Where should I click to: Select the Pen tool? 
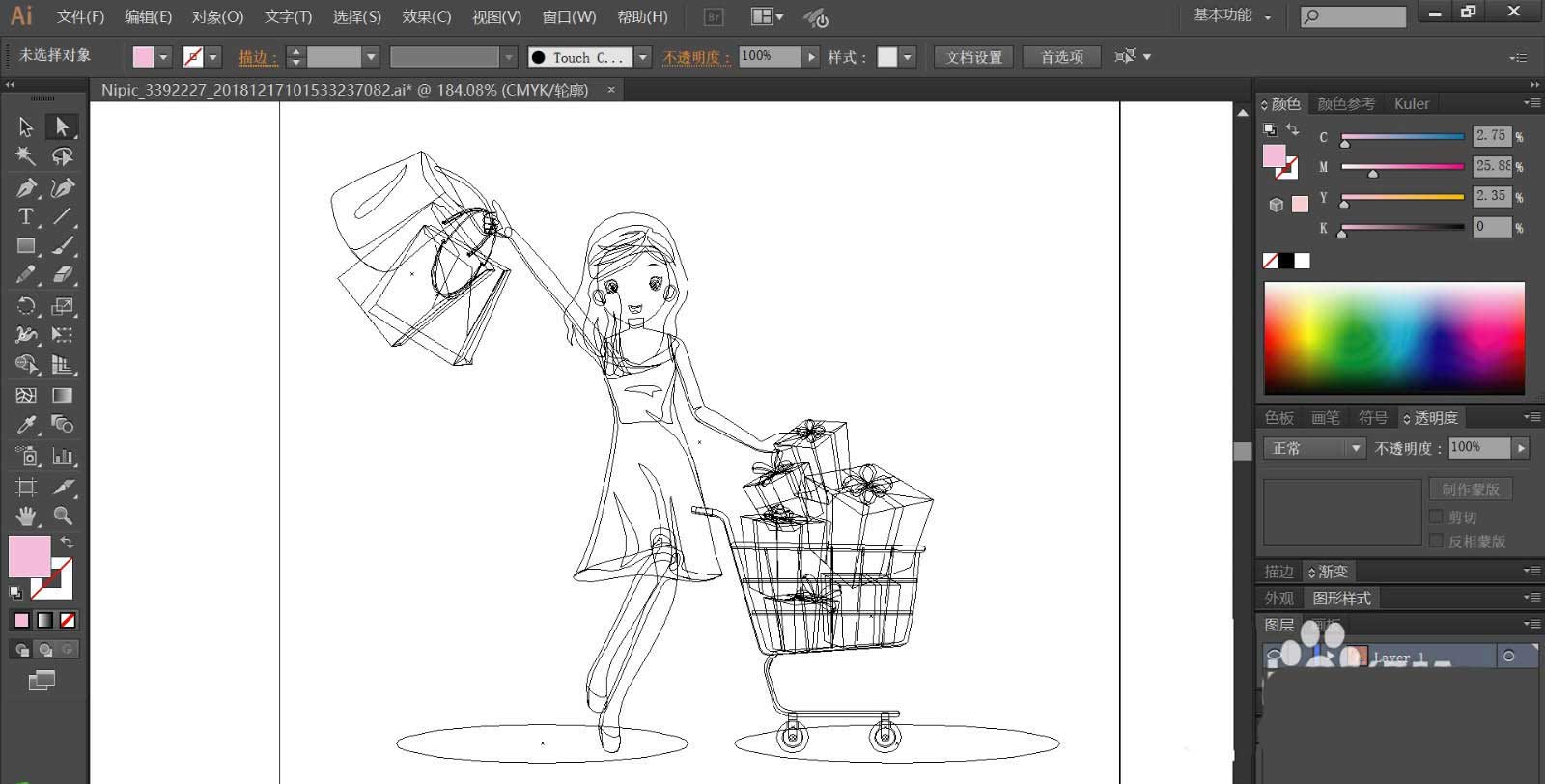coord(26,187)
